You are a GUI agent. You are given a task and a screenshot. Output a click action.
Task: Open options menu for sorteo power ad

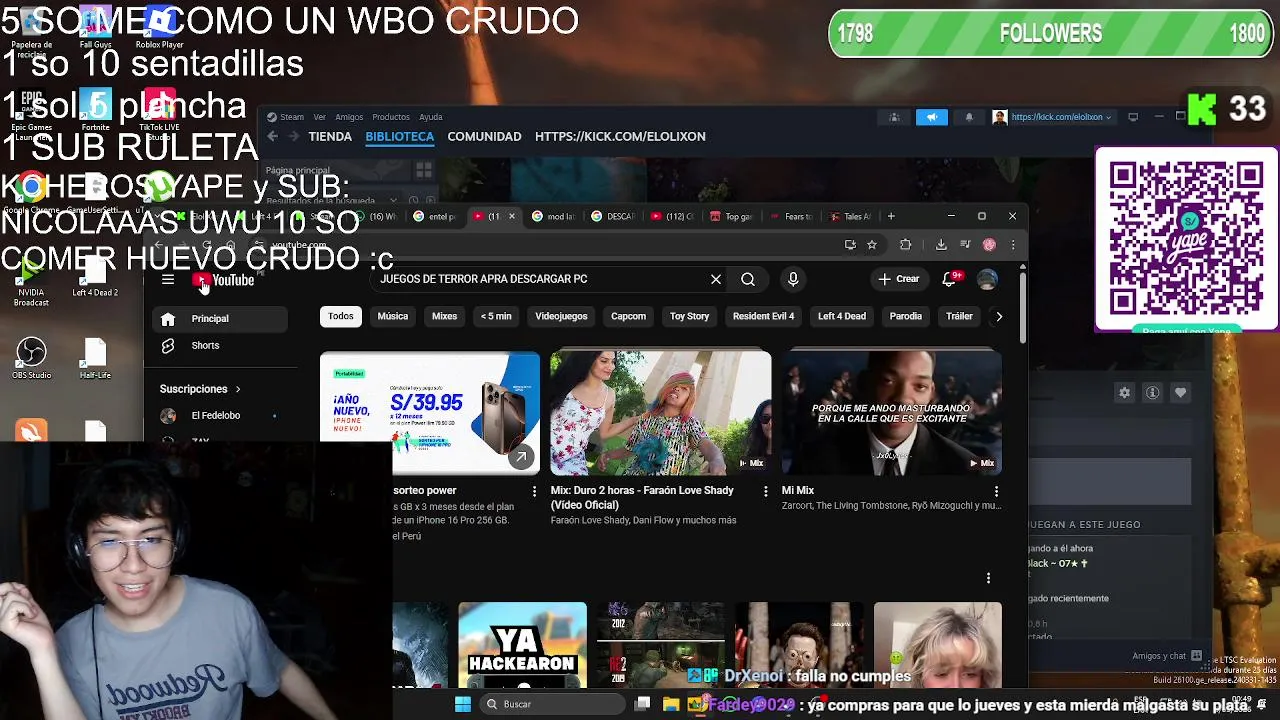click(x=534, y=491)
